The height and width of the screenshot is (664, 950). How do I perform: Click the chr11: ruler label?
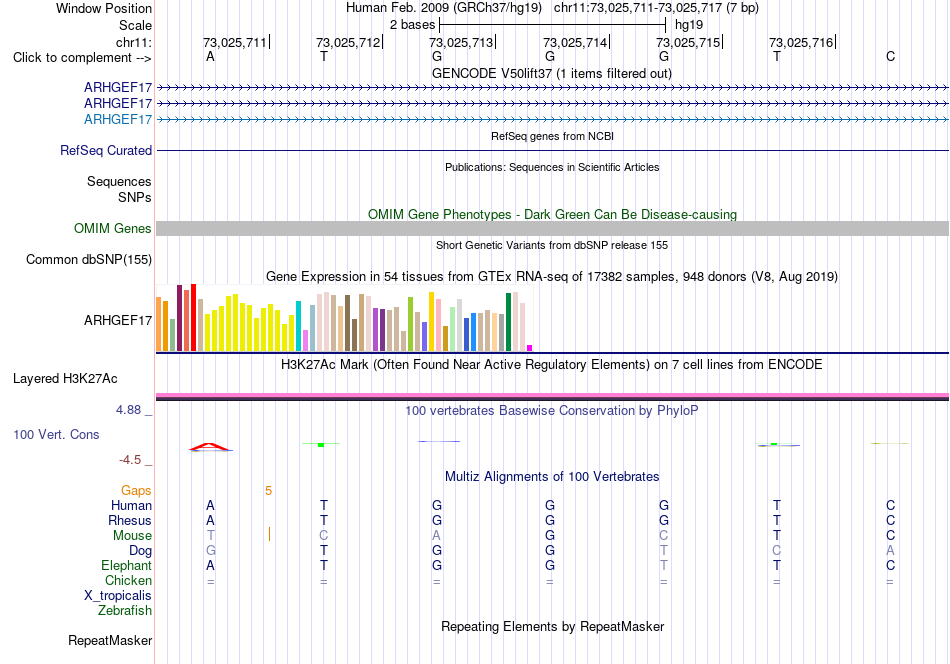[133, 42]
